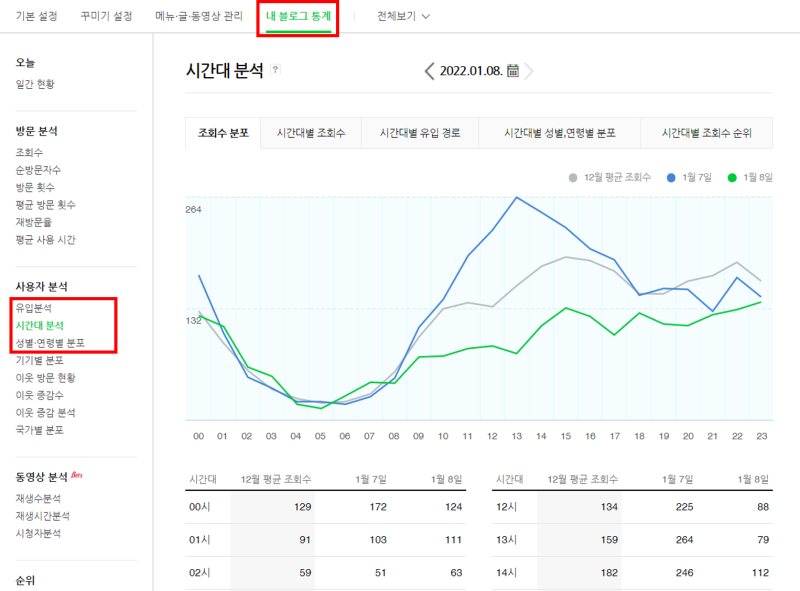Go to previous date arrow
This screenshot has height=591, width=800.
point(430,71)
